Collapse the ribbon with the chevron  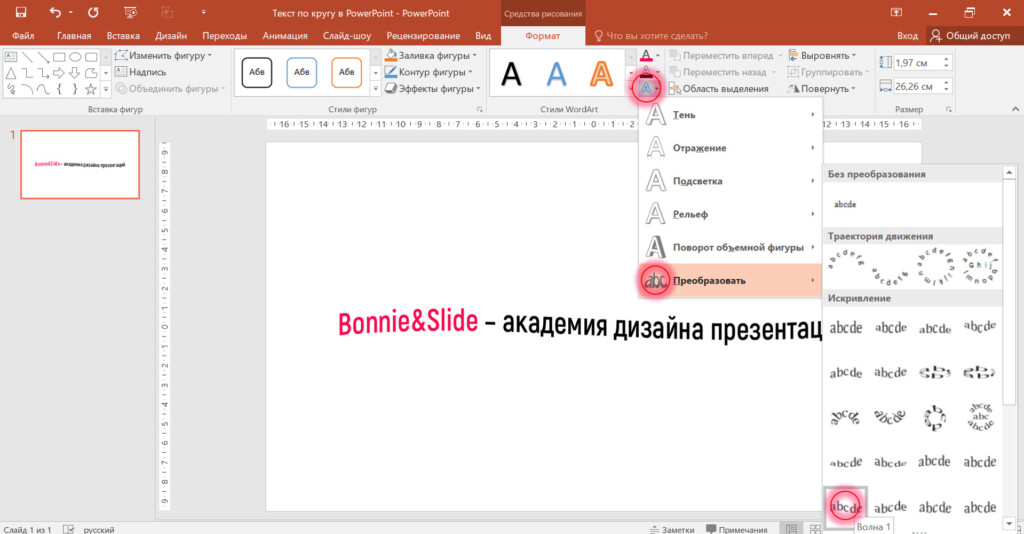tap(1016, 109)
